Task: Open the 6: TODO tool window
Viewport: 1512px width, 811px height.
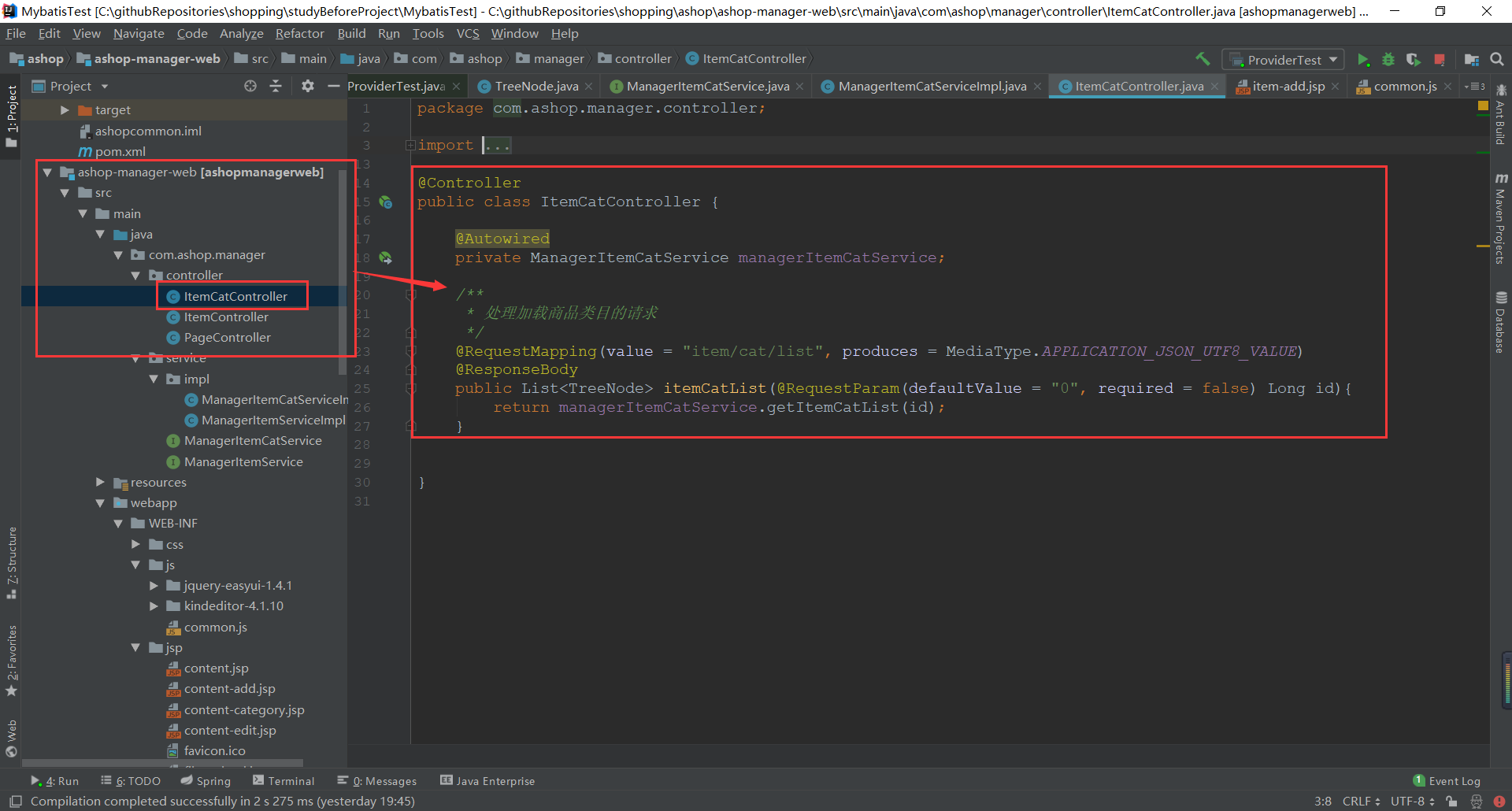Action: (131, 781)
